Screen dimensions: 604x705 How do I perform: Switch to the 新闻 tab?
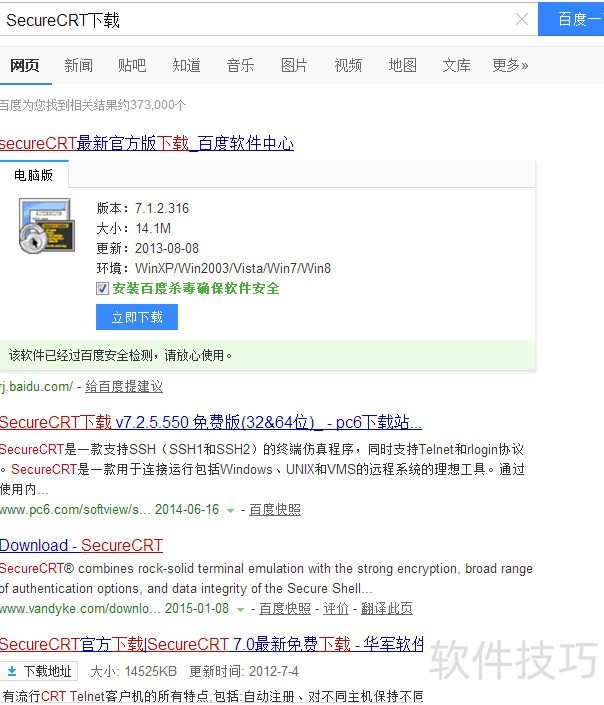tap(78, 65)
